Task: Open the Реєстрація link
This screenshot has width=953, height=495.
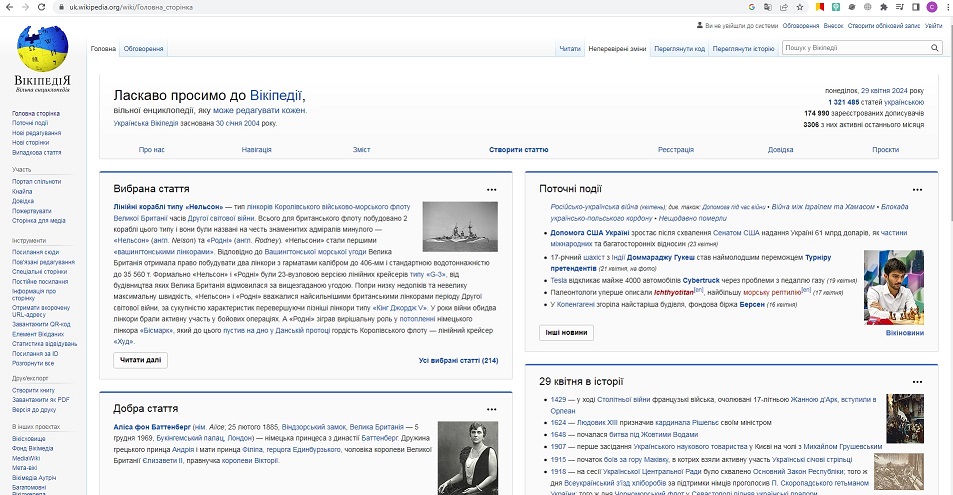Action: [676, 150]
